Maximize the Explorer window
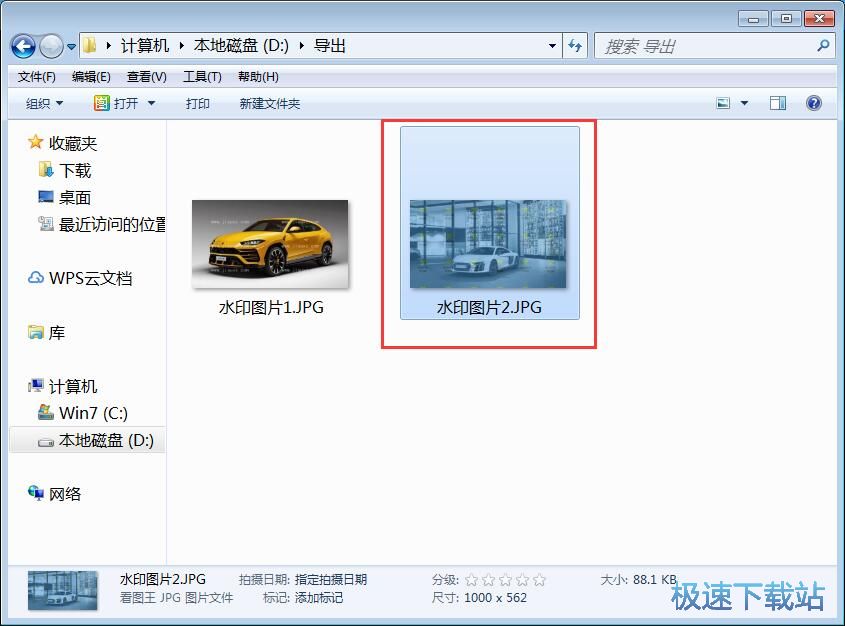Image resolution: width=845 pixels, height=626 pixels. point(786,19)
